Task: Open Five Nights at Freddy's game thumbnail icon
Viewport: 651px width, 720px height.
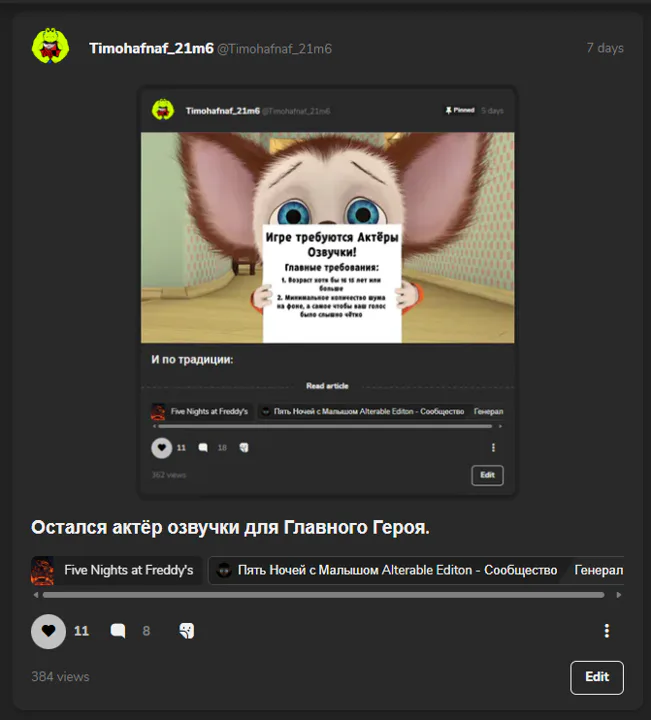Action: 42,570
